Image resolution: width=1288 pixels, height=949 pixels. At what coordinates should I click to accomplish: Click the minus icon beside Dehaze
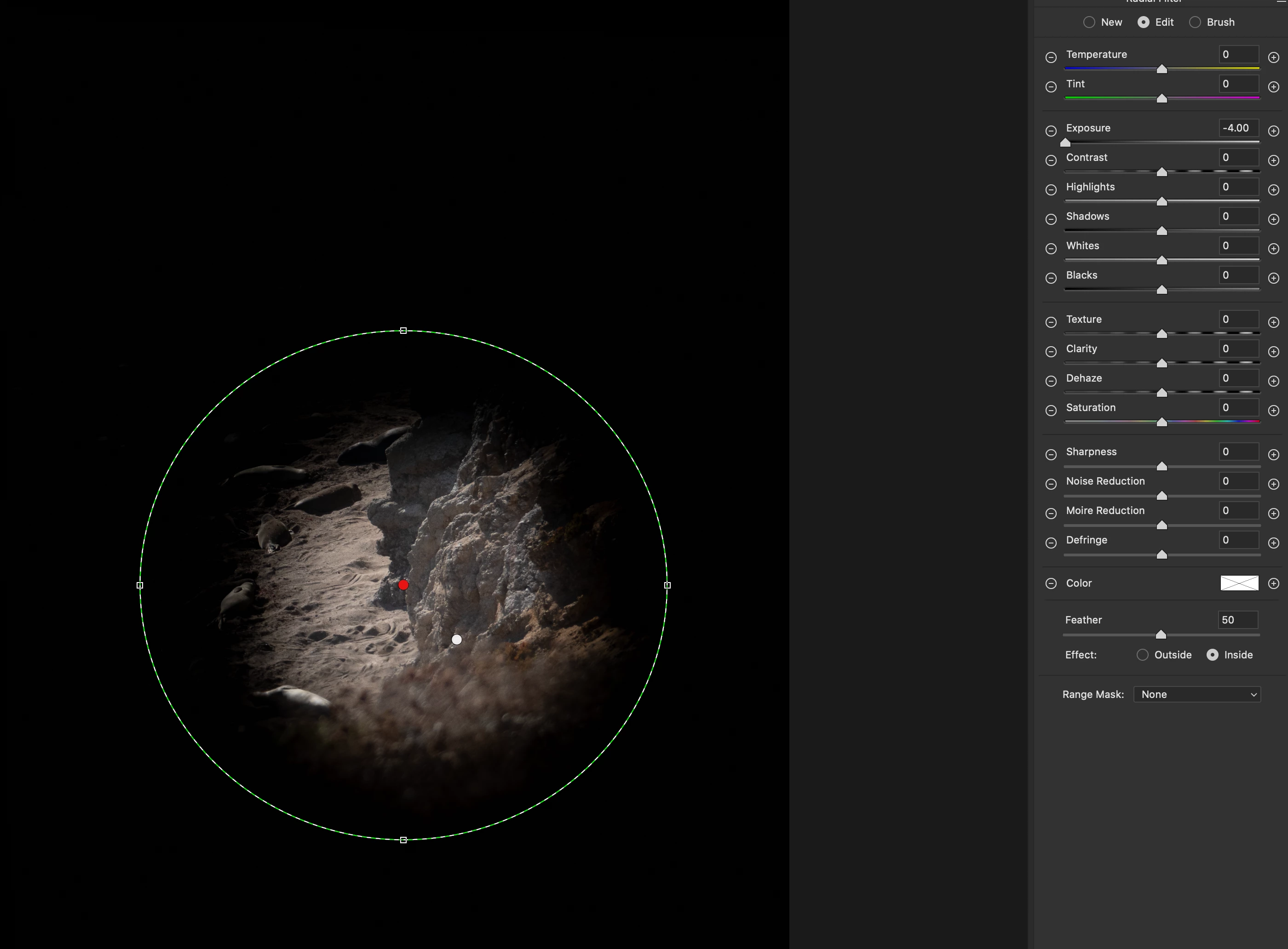coord(1051,382)
